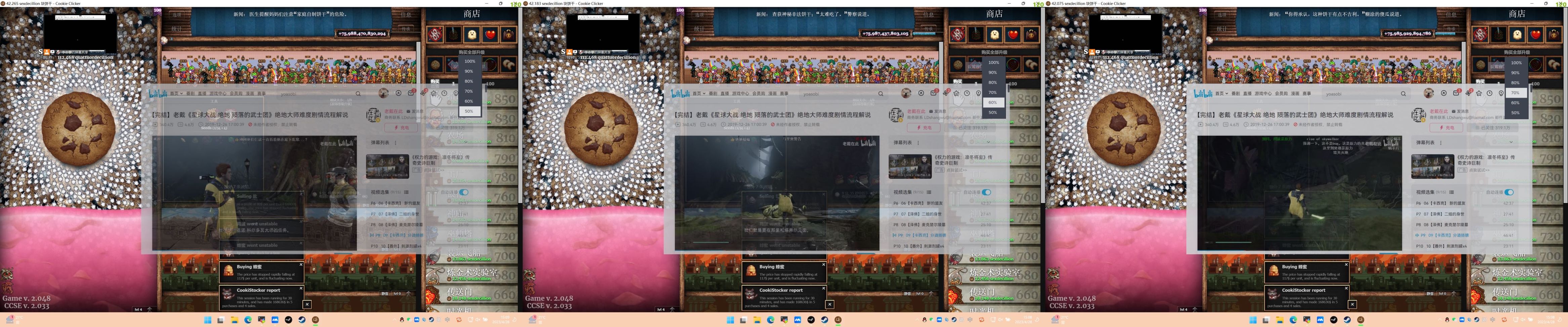Buy 传送门 in the 42.183 window store
This screenshot has width=1568, height=327.
[995, 294]
